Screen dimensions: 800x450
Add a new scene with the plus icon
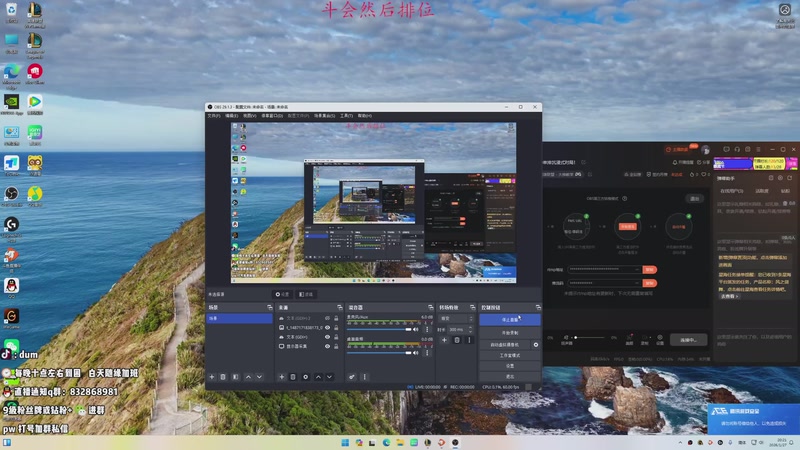[211, 377]
